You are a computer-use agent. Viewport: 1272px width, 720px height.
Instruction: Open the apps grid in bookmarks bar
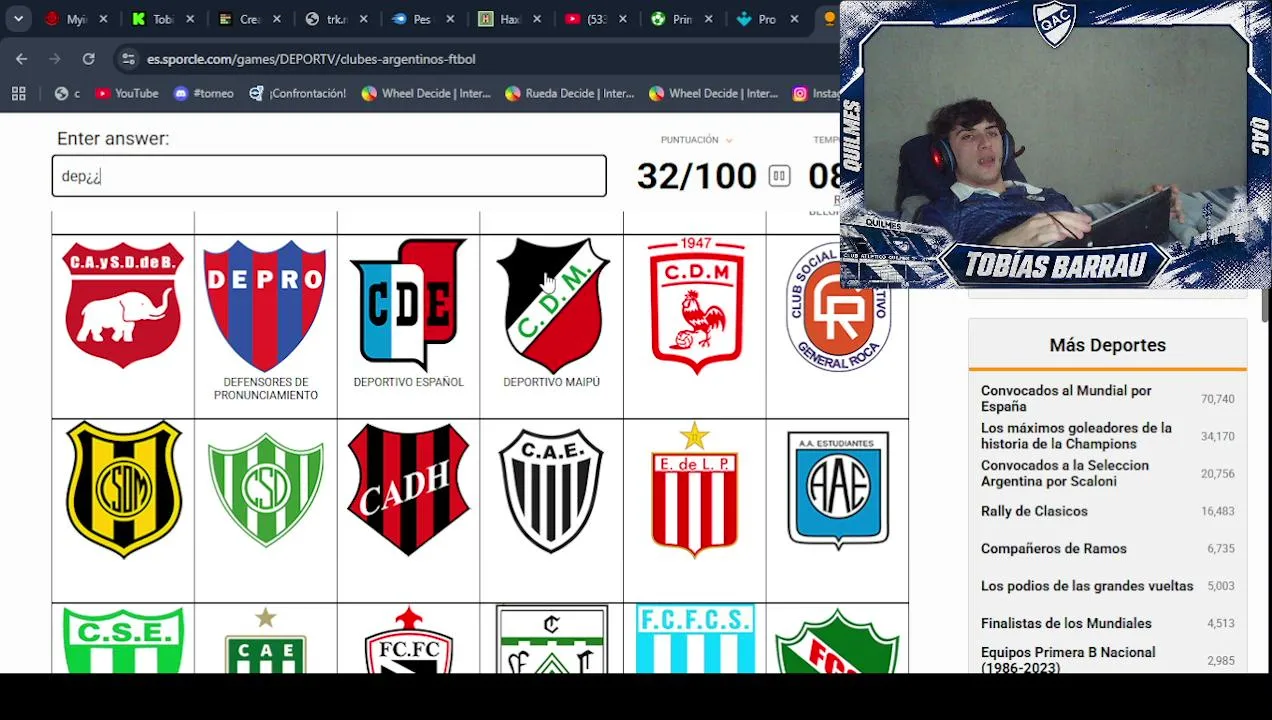coord(18,93)
